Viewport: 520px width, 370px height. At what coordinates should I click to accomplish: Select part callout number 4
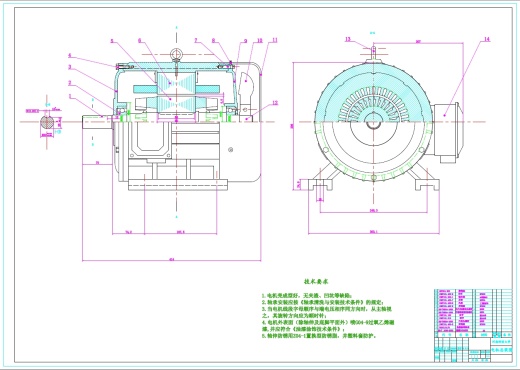pyautogui.click(x=70, y=55)
